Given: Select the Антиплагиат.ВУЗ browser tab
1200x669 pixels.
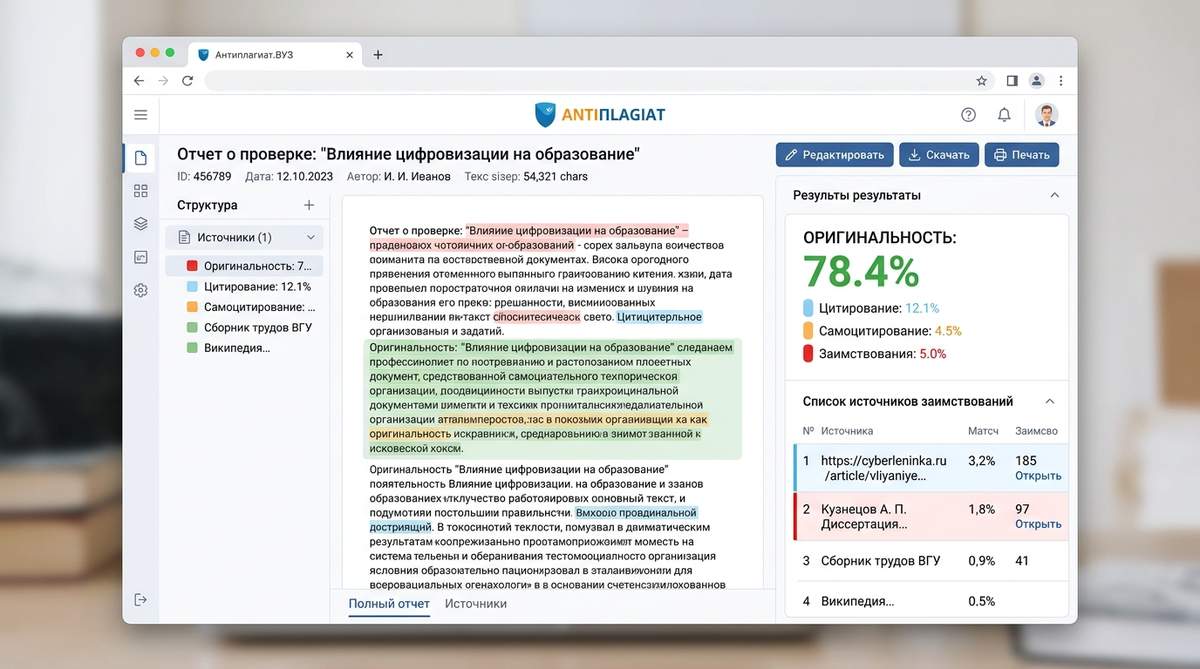Looking at the screenshot, I should [x=274, y=54].
